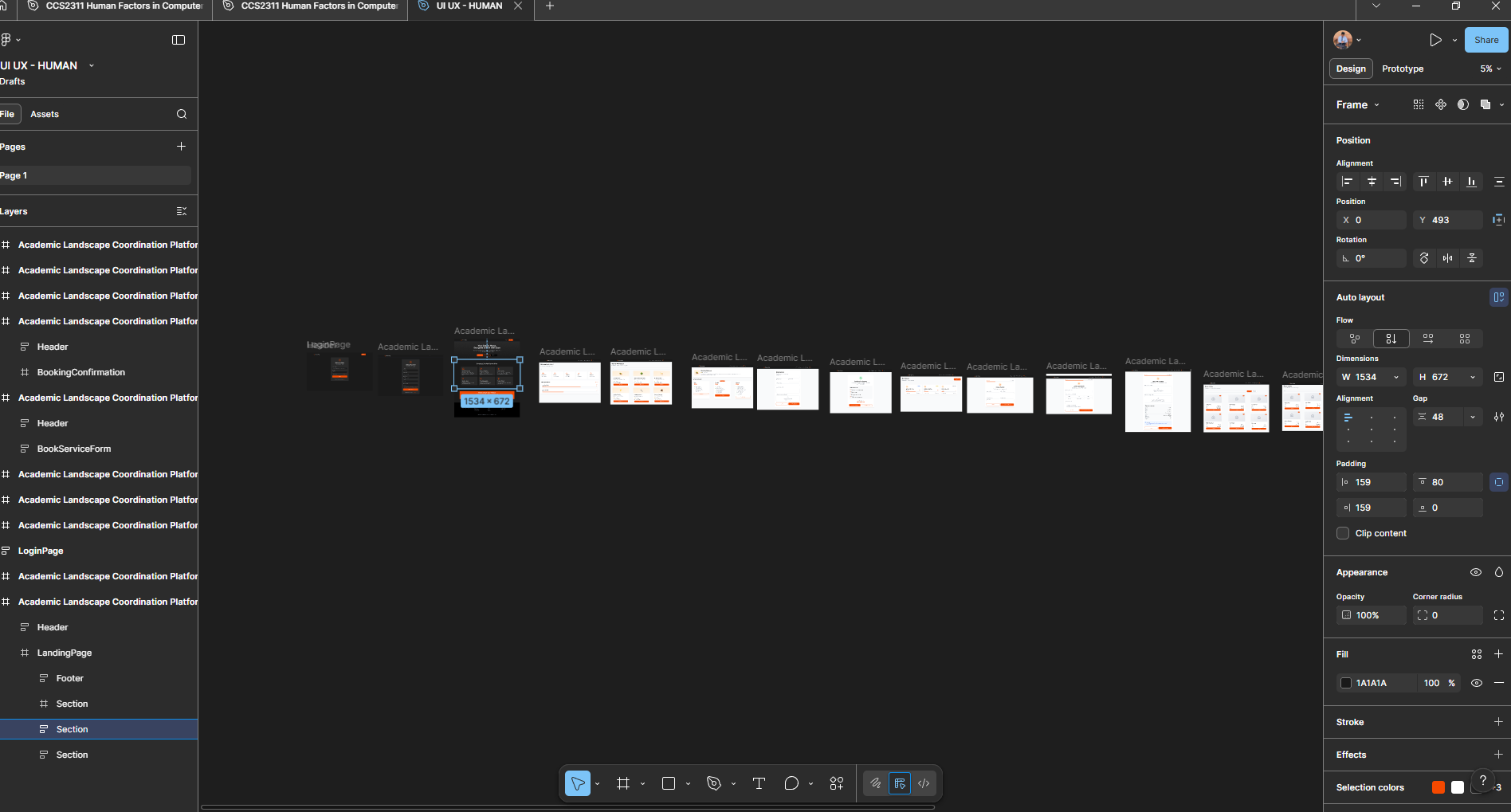Open the zoom level dropdown showing 5%
This screenshot has width=1511, height=812.
[x=1489, y=69]
